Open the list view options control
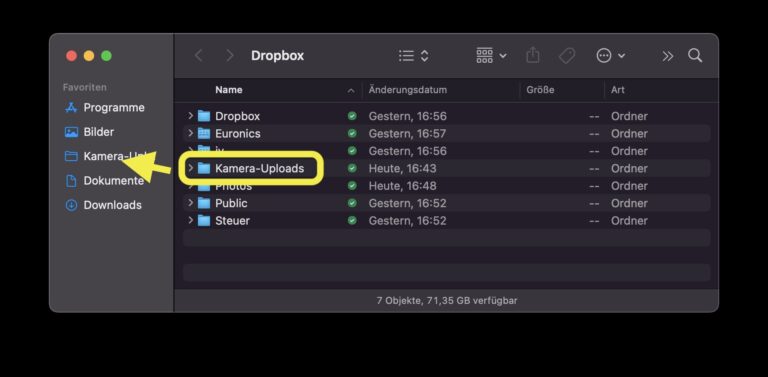 pyautogui.click(x=414, y=56)
